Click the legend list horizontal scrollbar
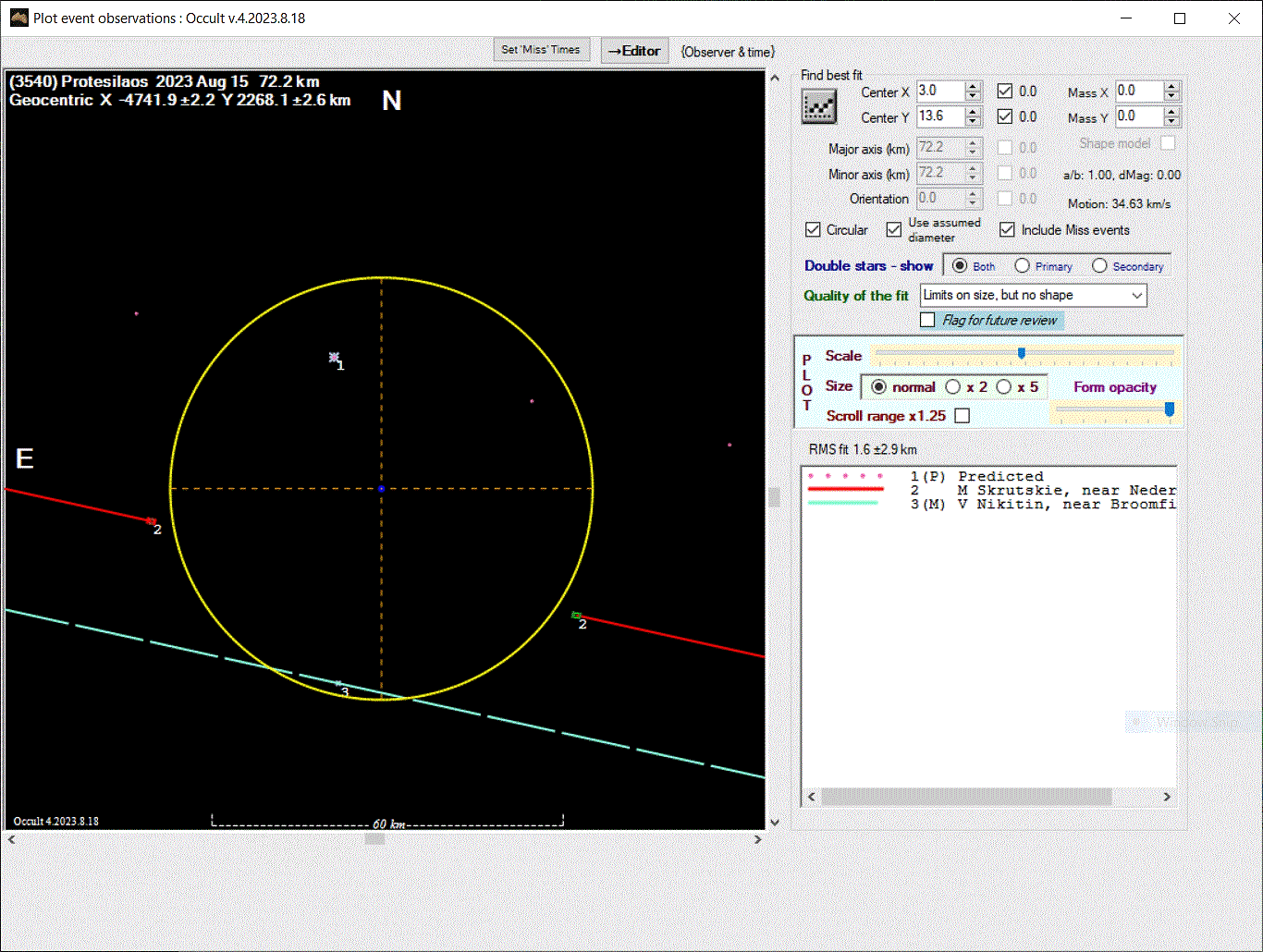This screenshot has height=952, width=1263. pos(966,797)
